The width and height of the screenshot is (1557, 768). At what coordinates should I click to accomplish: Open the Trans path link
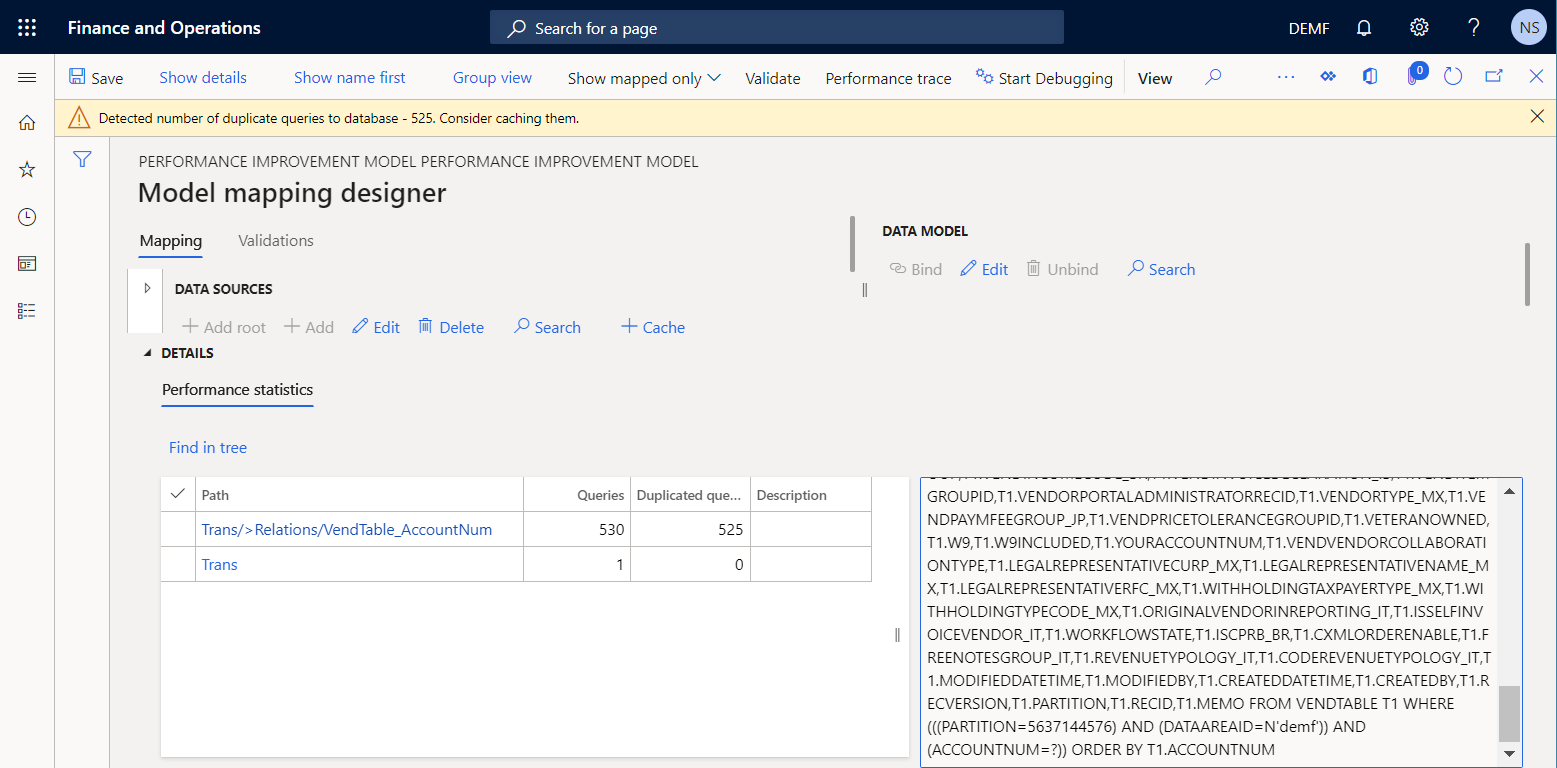click(219, 564)
